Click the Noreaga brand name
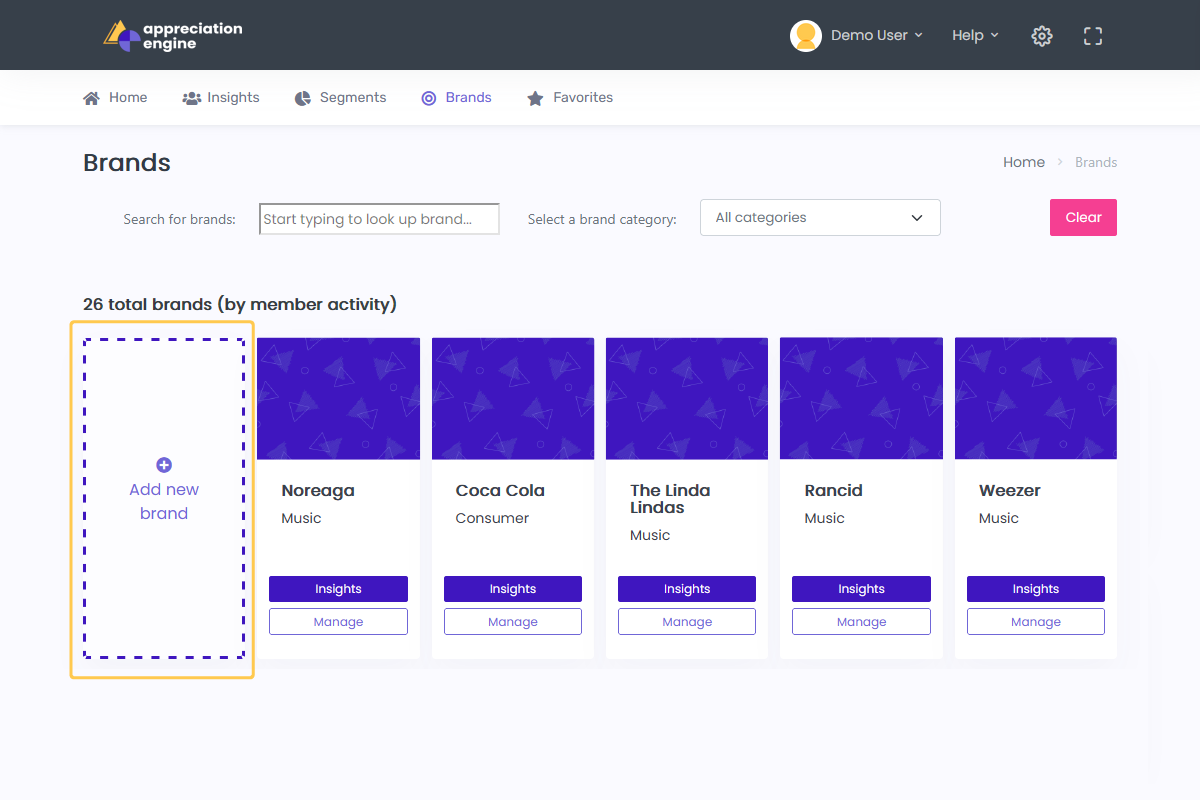Viewport: 1200px width, 800px height. pyautogui.click(x=318, y=490)
